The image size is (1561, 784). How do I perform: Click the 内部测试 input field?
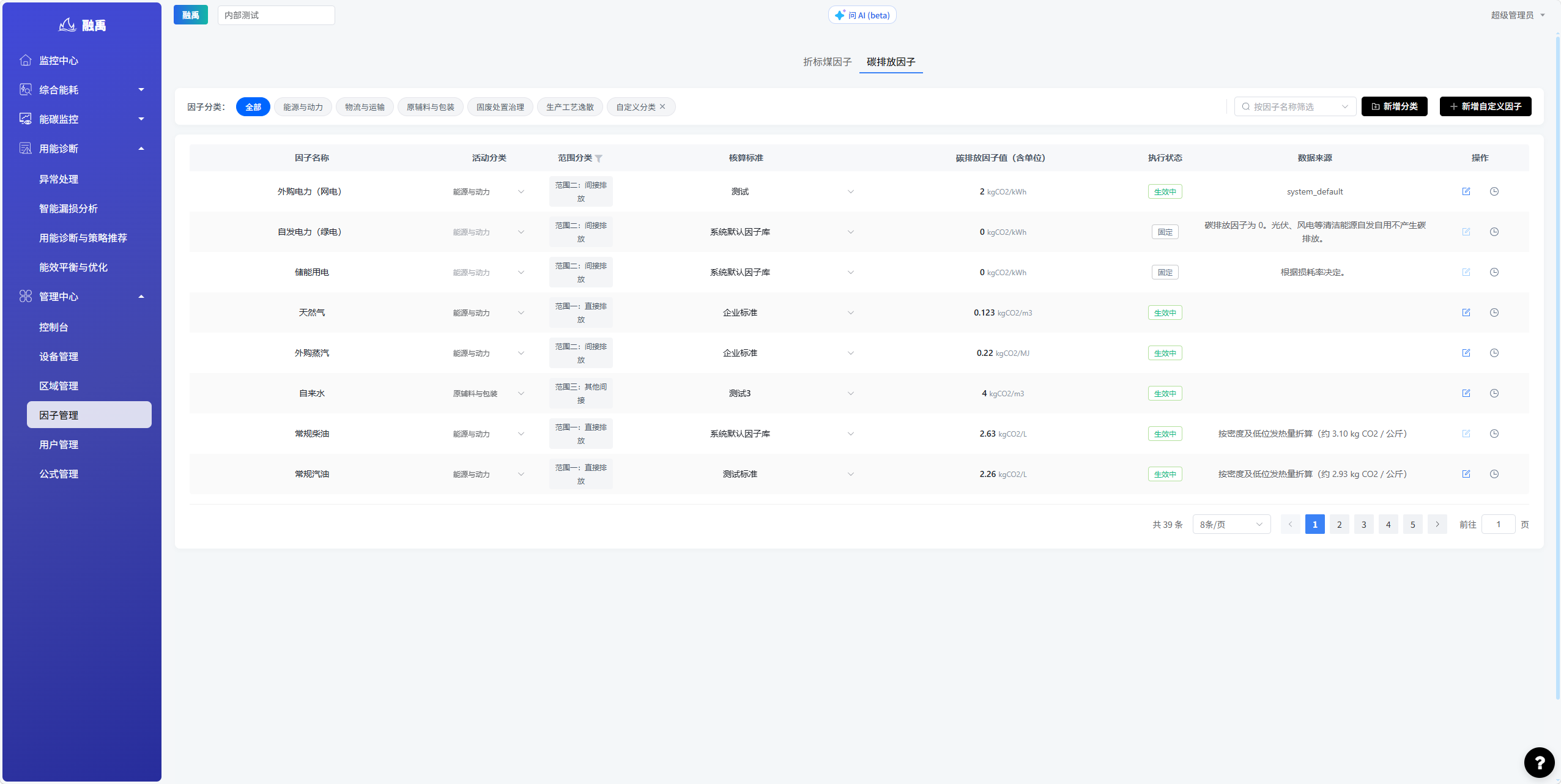tap(276, 15)
